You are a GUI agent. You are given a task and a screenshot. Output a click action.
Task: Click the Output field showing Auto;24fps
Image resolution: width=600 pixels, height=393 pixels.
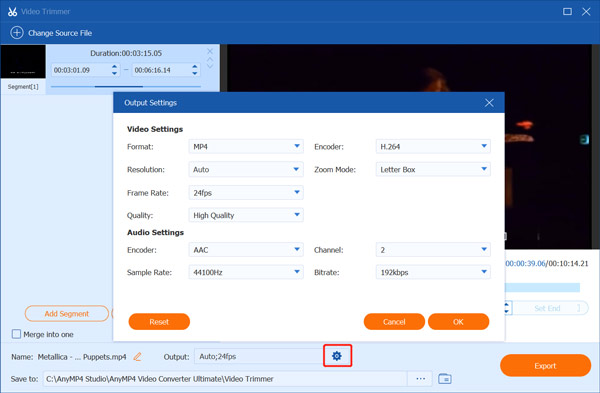point(259,357)
